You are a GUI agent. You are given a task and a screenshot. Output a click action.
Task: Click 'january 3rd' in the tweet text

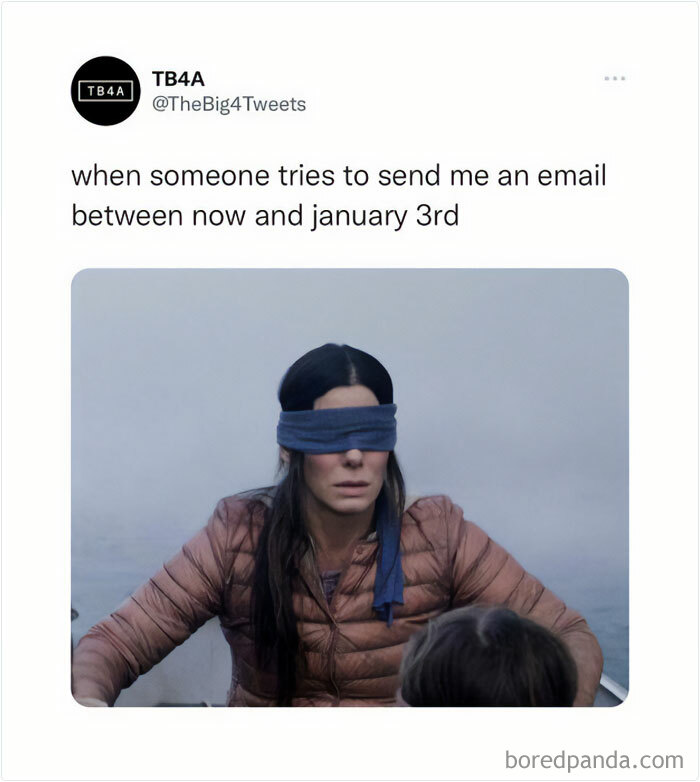coord(385,216)
